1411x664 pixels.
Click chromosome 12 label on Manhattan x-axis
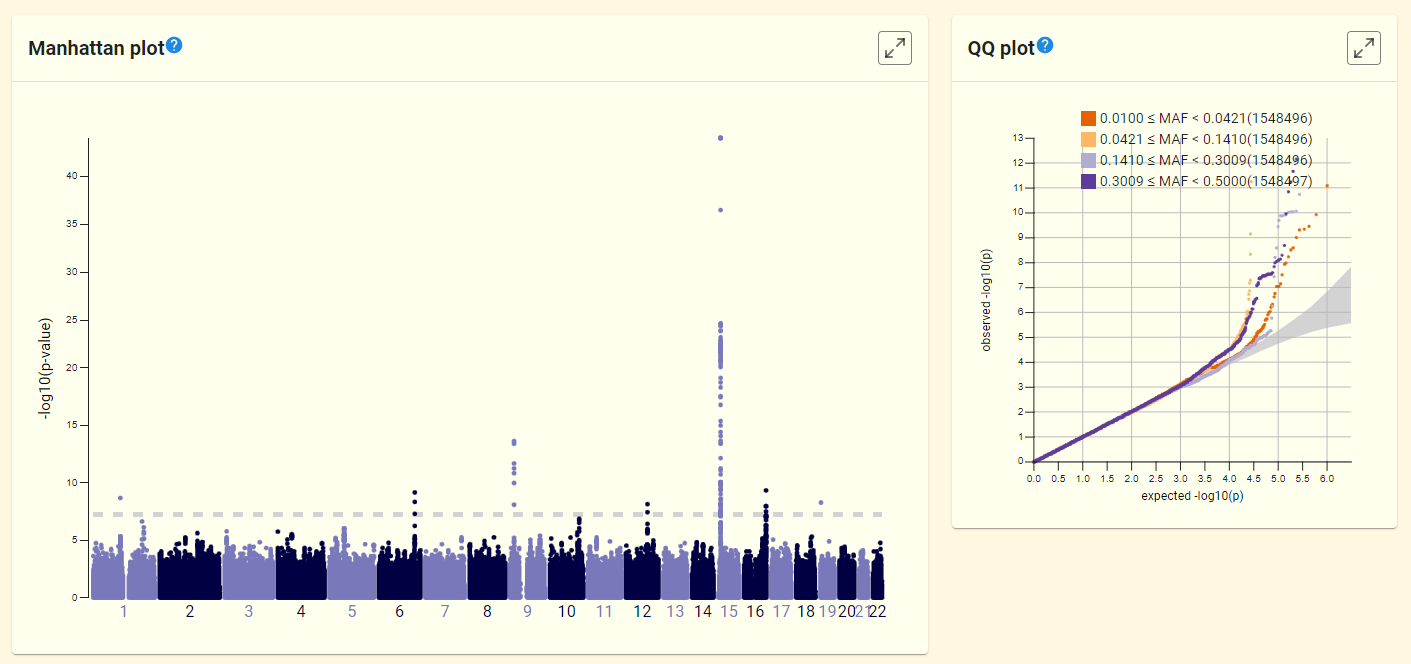tap(642, 611)
